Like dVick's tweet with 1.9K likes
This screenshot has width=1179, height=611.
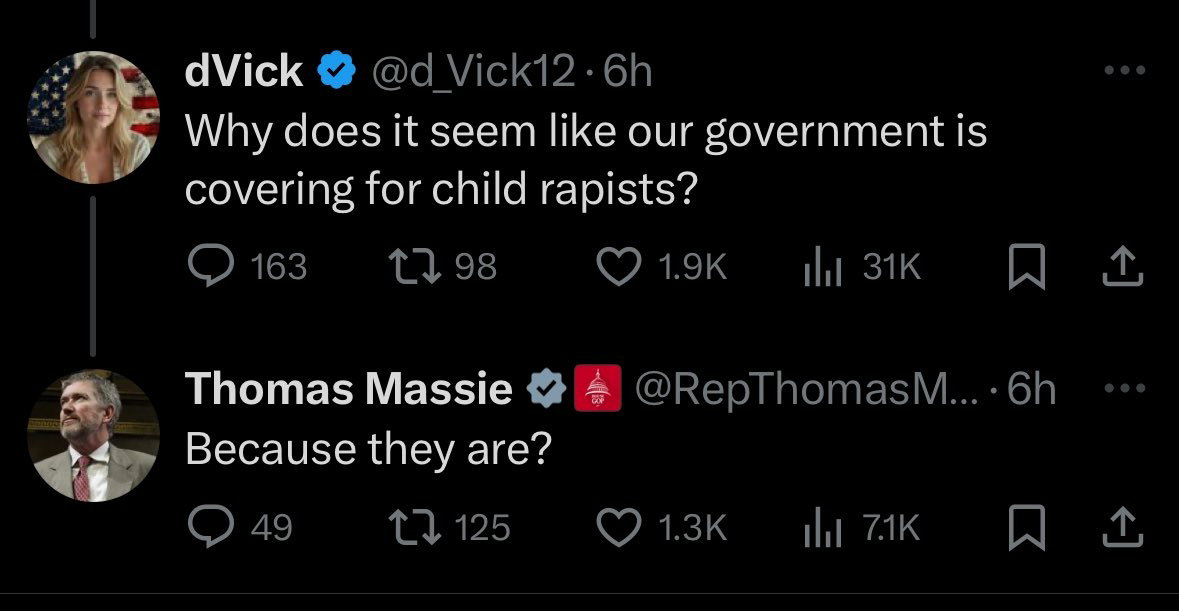(x=619, y=267)
